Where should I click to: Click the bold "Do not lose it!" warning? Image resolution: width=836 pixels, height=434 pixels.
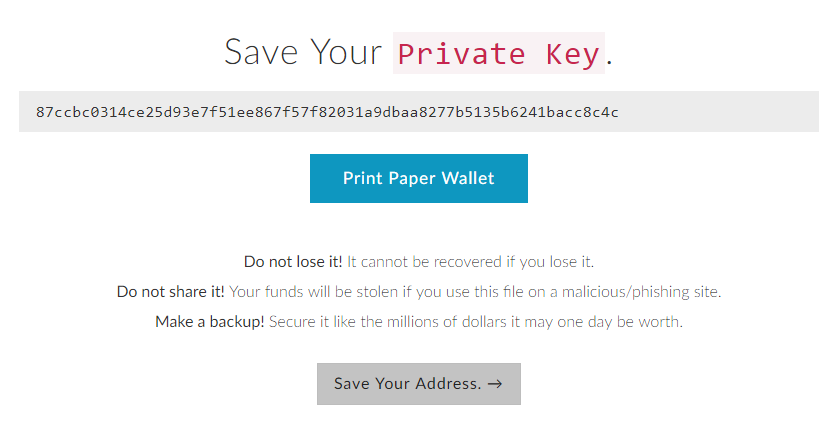pyautogui.click(x=293, y=262)
